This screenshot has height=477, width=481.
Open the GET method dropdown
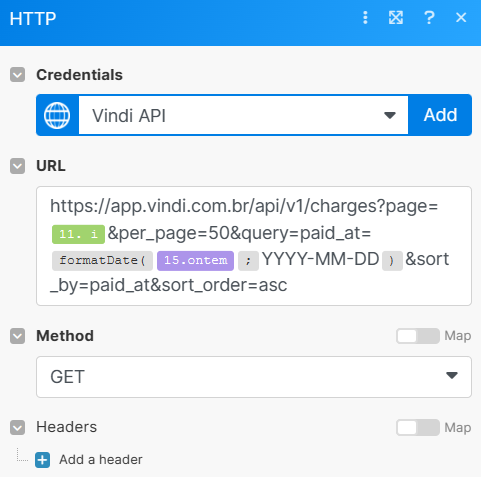tap(254, 377)
